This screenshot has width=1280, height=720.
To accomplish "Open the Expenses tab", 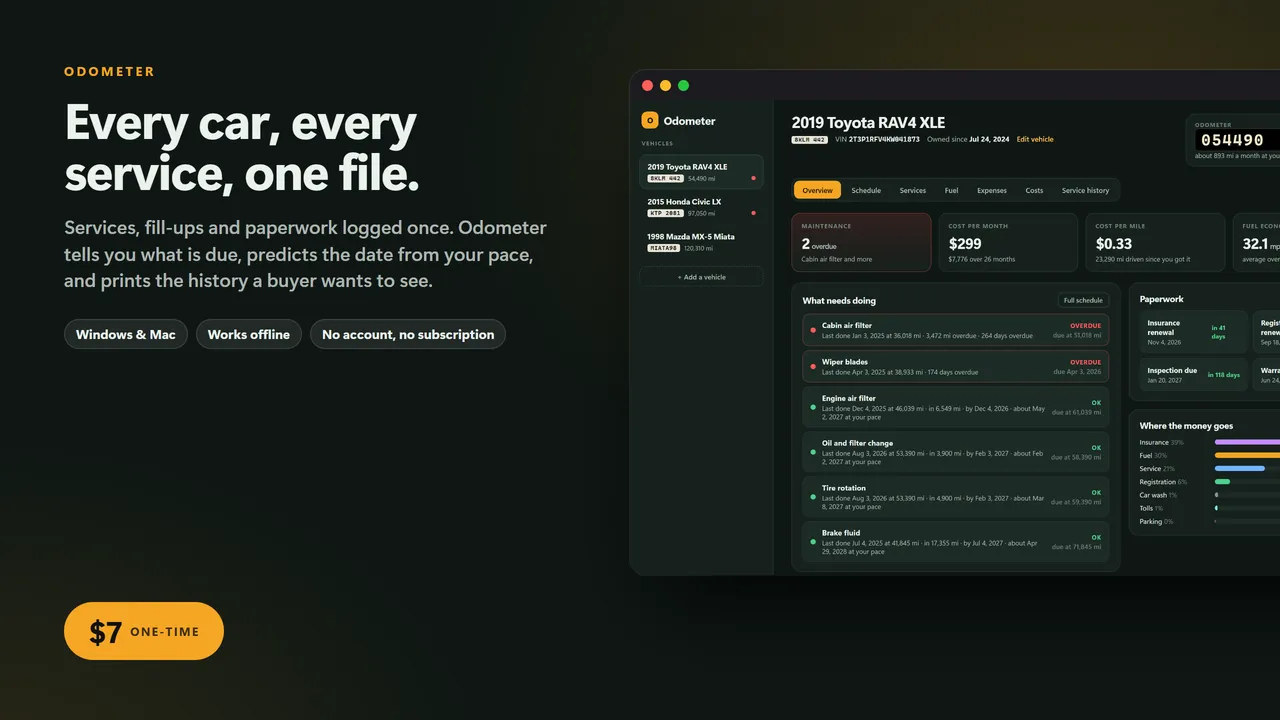I will [992, 190].
